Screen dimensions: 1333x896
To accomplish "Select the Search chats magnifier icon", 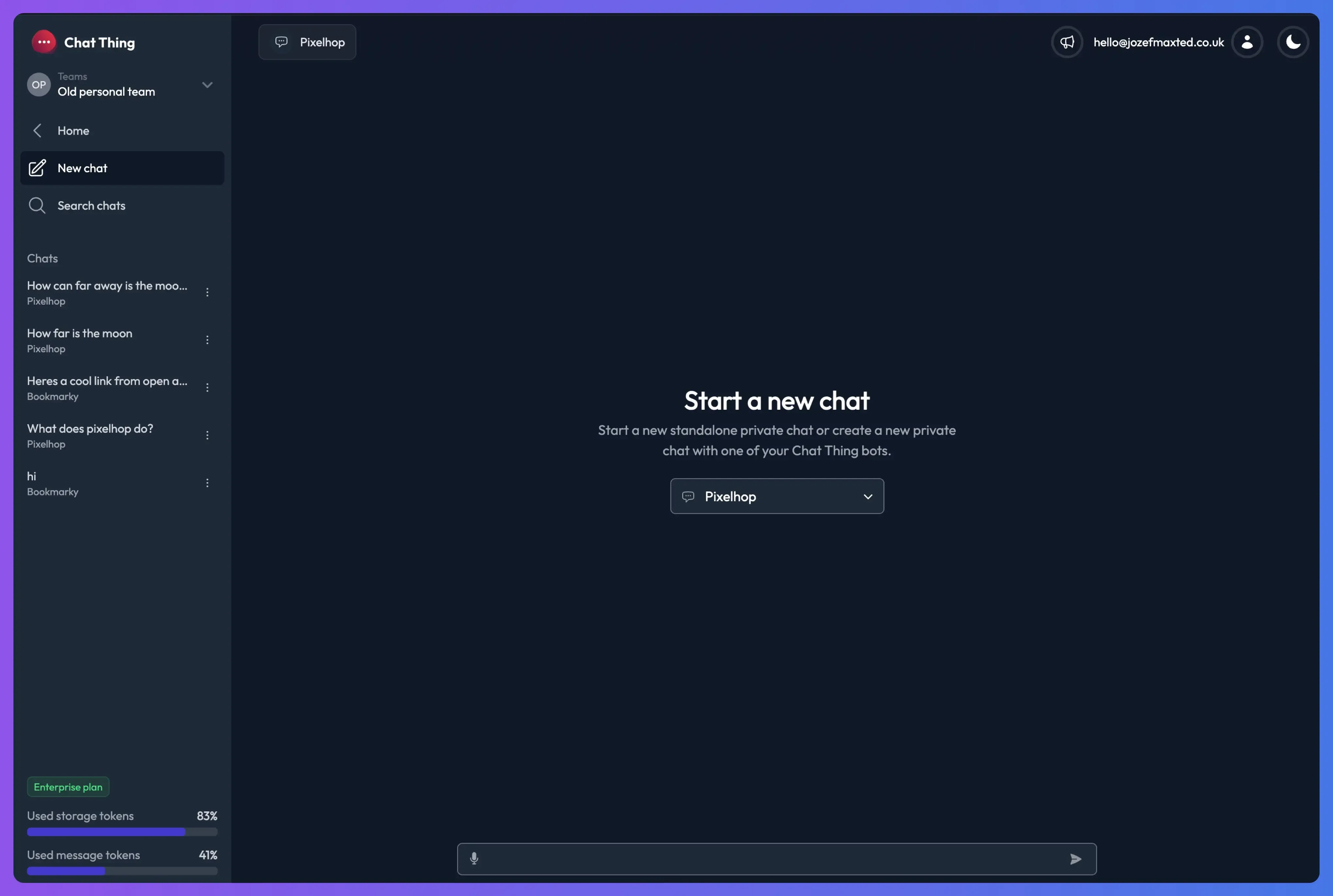I will pyautogui.click(x=37, y=205).
